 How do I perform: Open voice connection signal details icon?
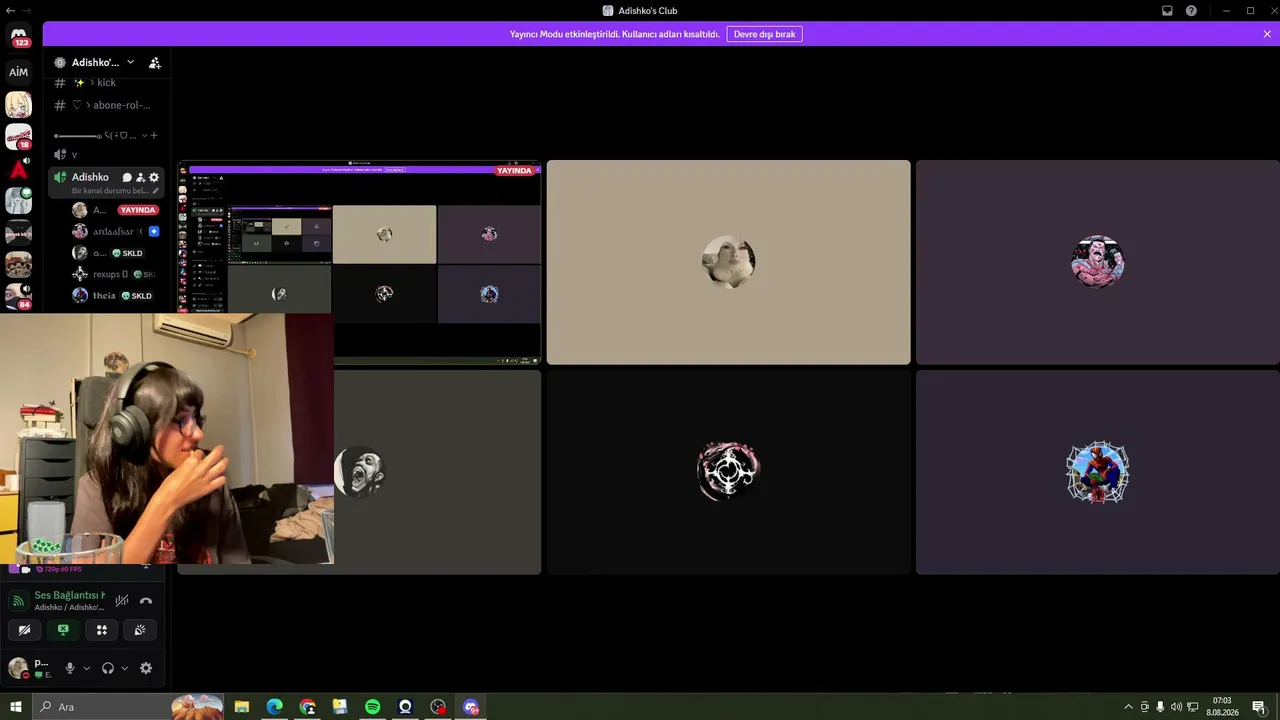pyautogui.click(x=18, y=601)
